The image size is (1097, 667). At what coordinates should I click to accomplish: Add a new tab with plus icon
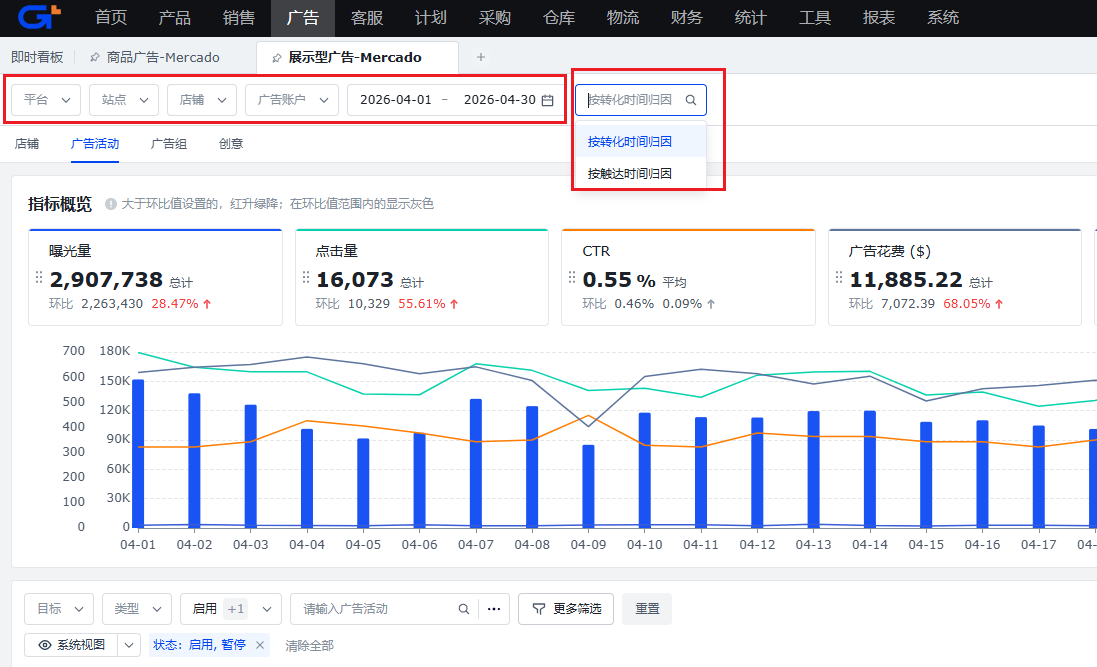(481, 57)
